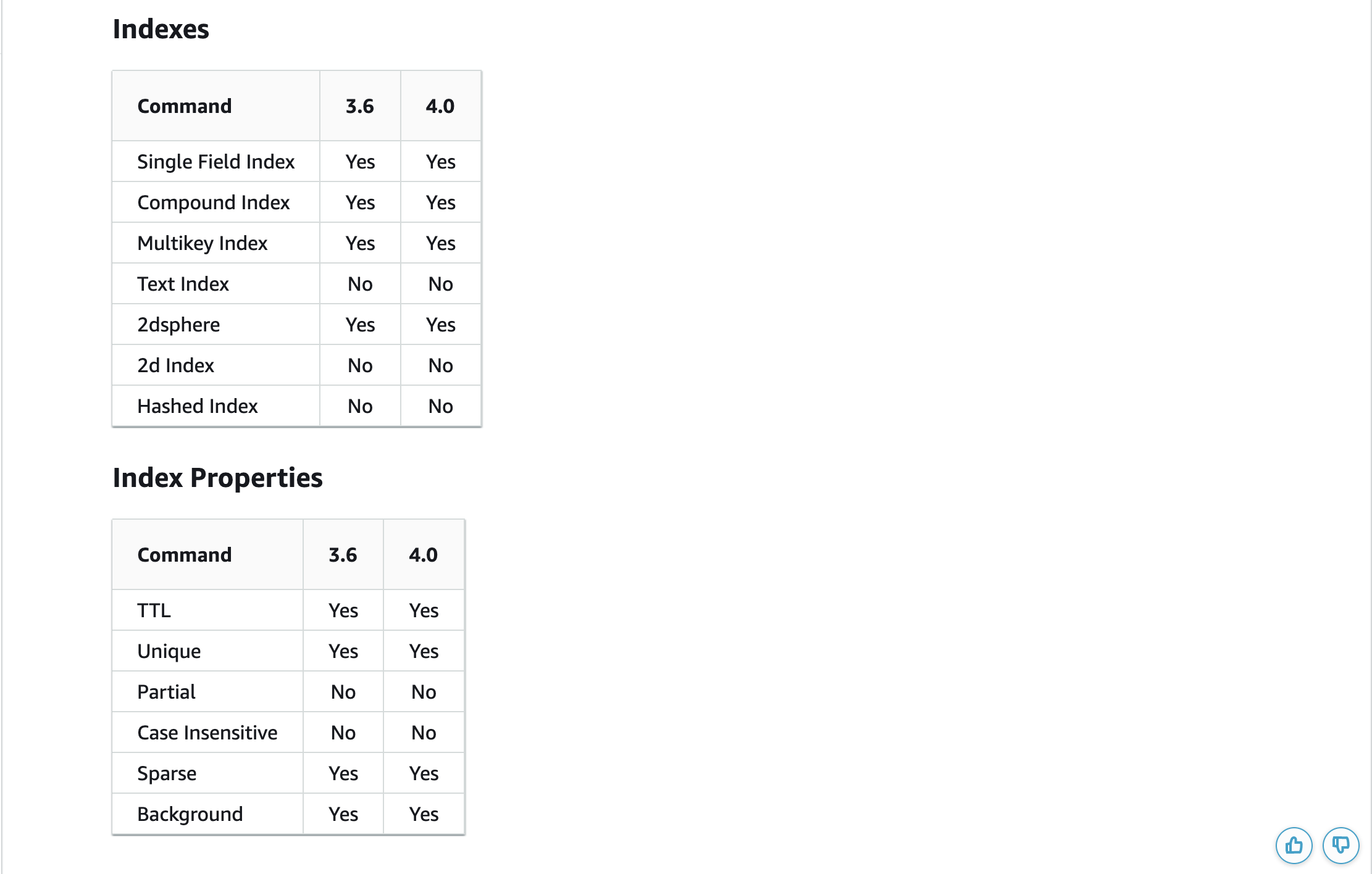Click the 3.6 header in Index Properties table
1372x874 pixels.
click(x=343, y=555)
